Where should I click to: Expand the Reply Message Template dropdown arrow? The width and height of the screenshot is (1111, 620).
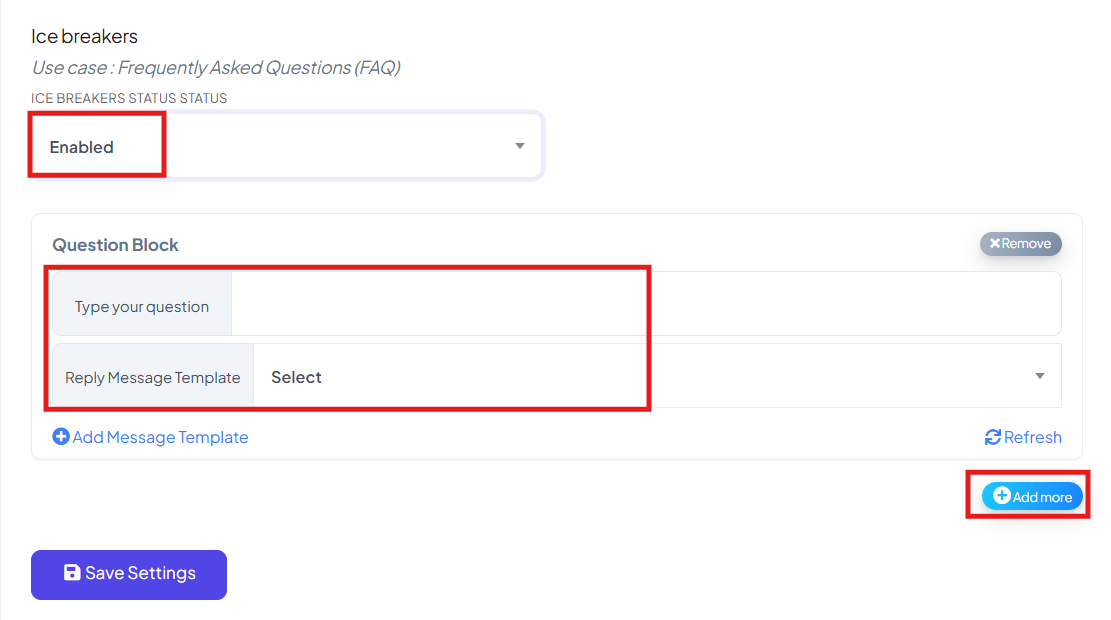(x=1039, y=376)
